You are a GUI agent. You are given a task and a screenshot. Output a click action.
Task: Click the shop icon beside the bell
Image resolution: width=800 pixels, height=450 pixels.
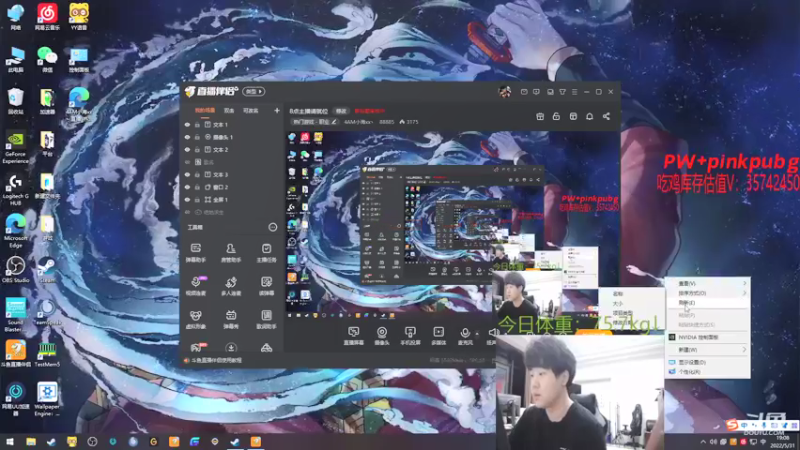coord(573,116)
